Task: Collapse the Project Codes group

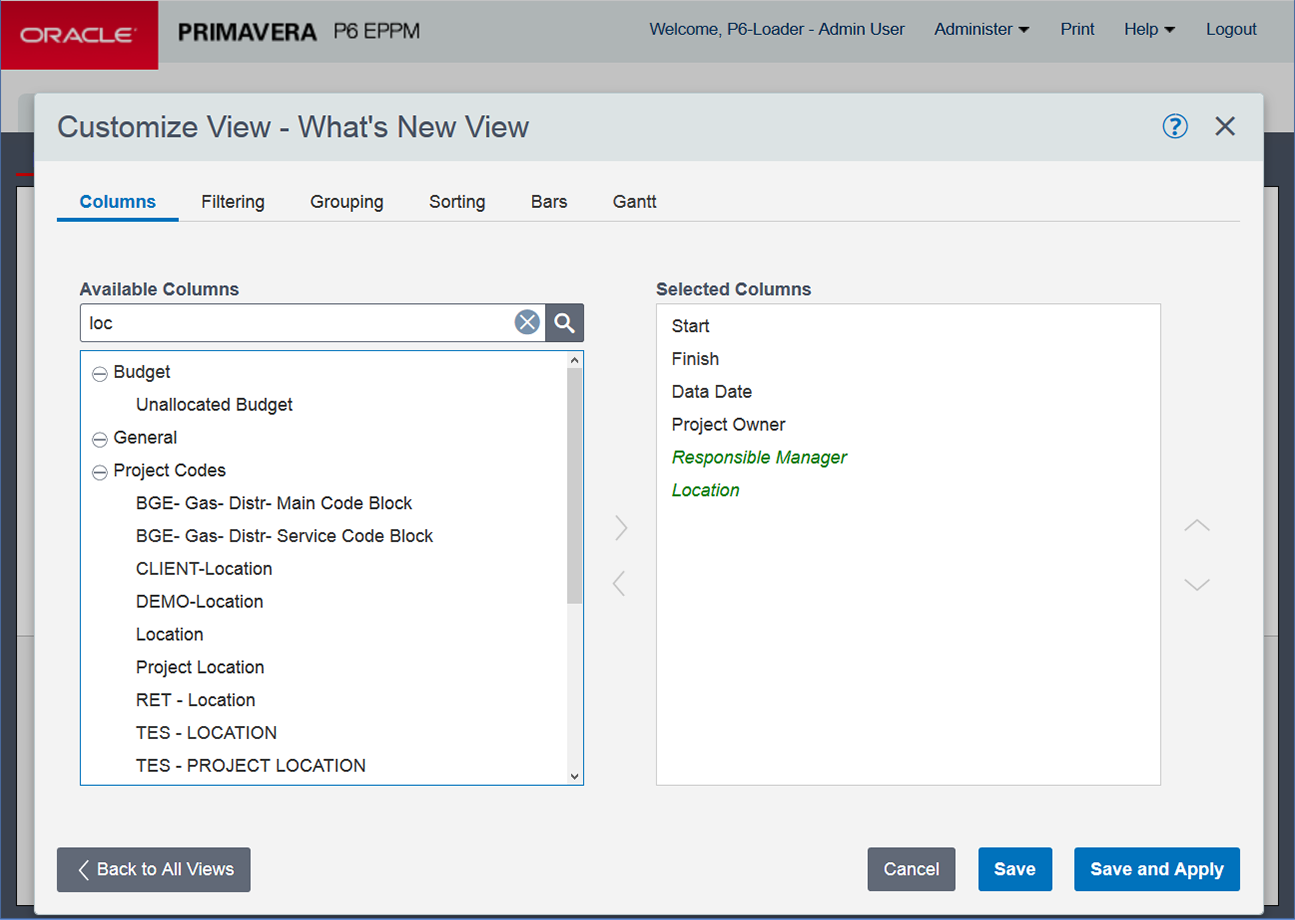Action: pos(99,472)
